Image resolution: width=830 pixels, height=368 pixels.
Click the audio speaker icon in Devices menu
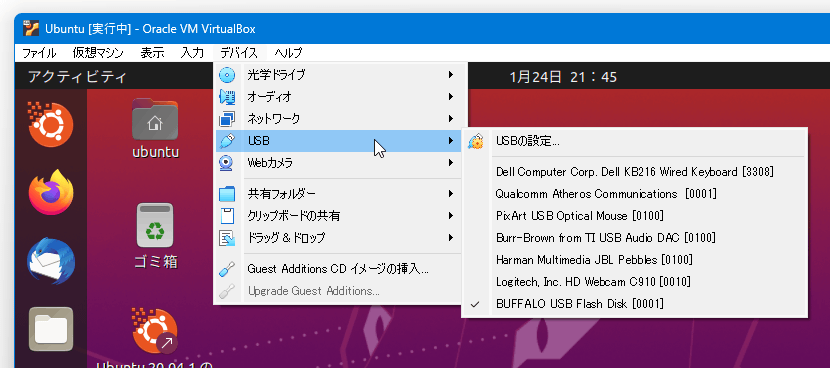pyautogui.click(x=227, y=97)
